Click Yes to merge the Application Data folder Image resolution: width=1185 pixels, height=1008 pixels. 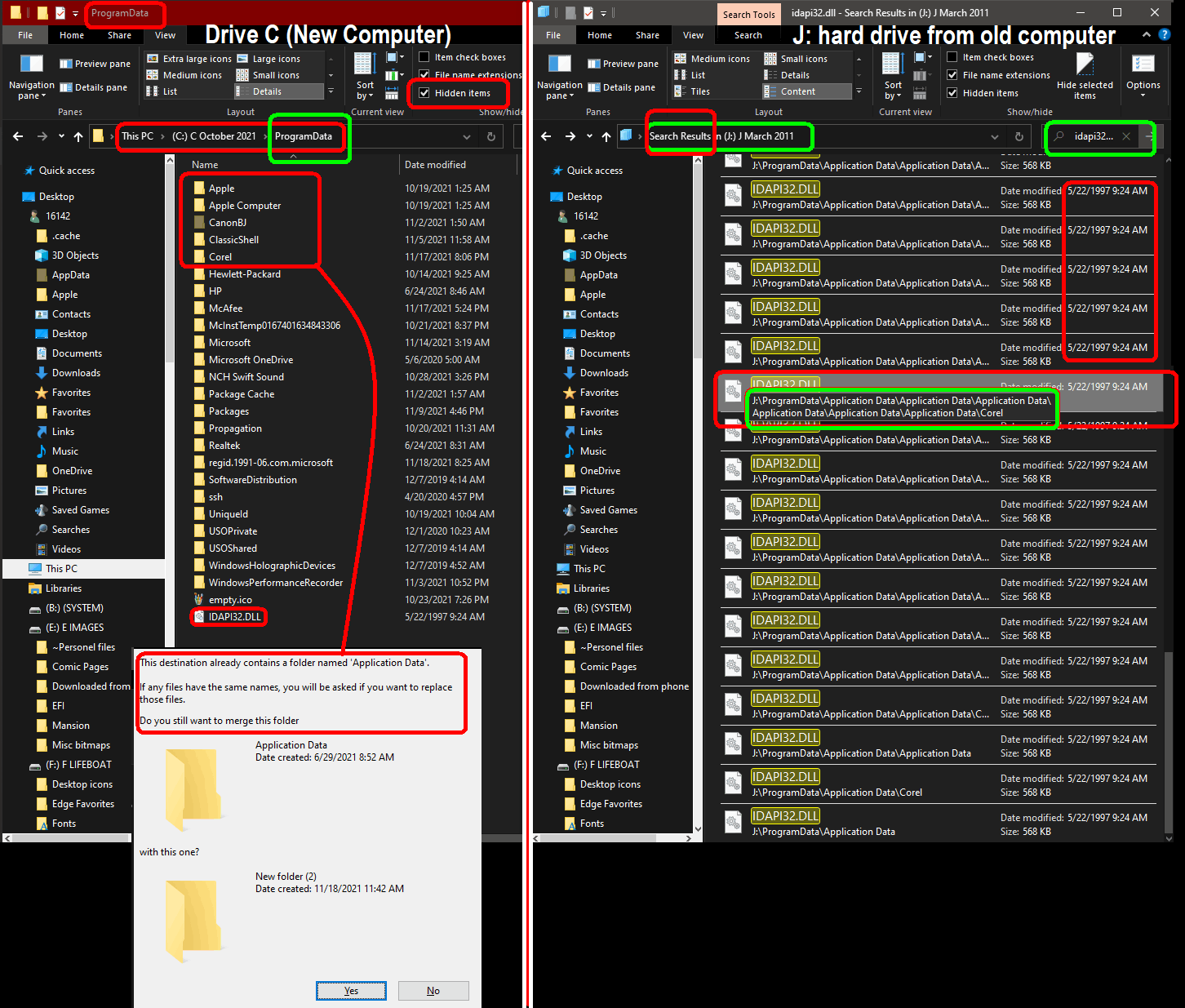[351, 990]
